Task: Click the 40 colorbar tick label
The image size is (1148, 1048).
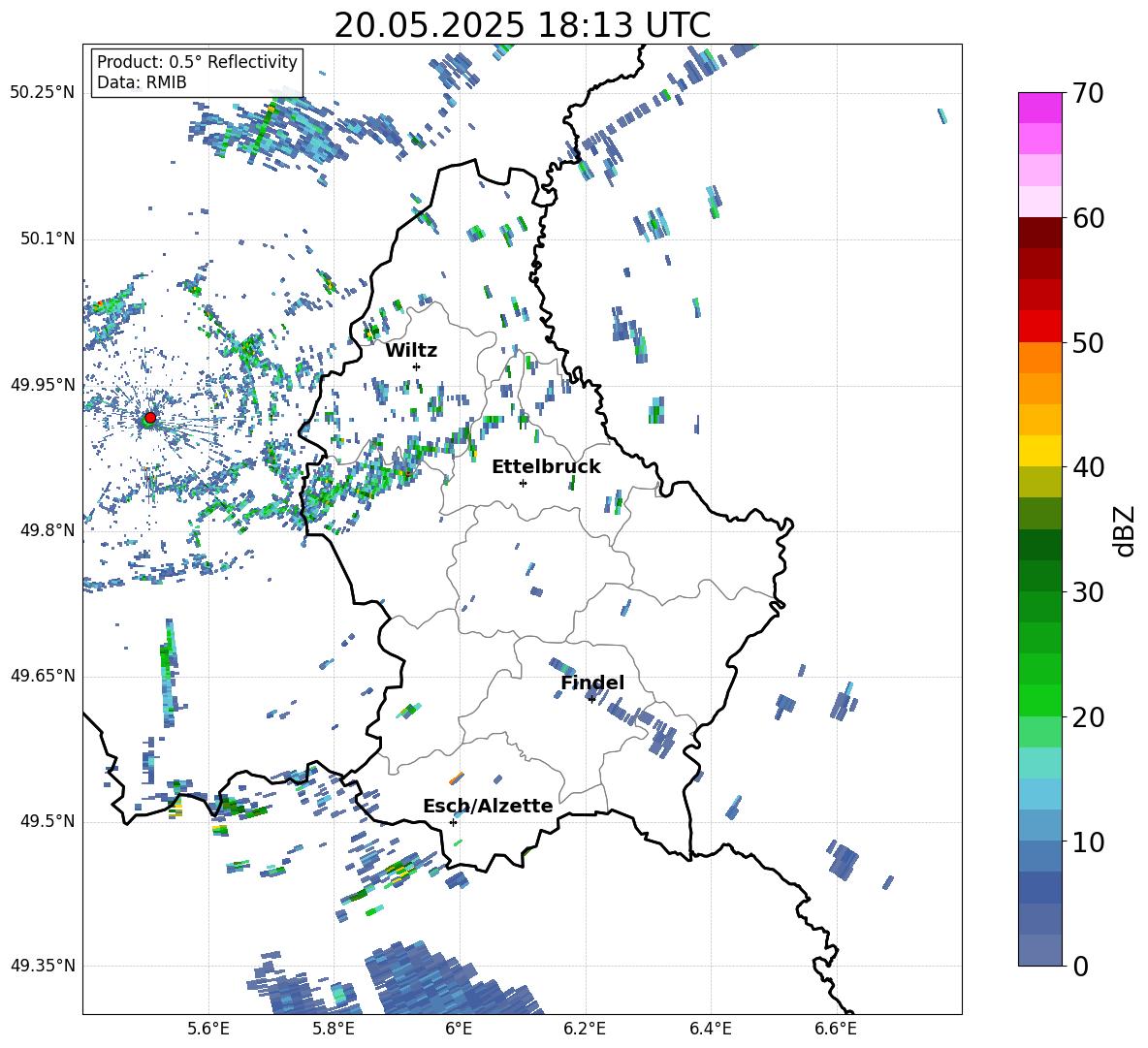Action: [1088, 467]
